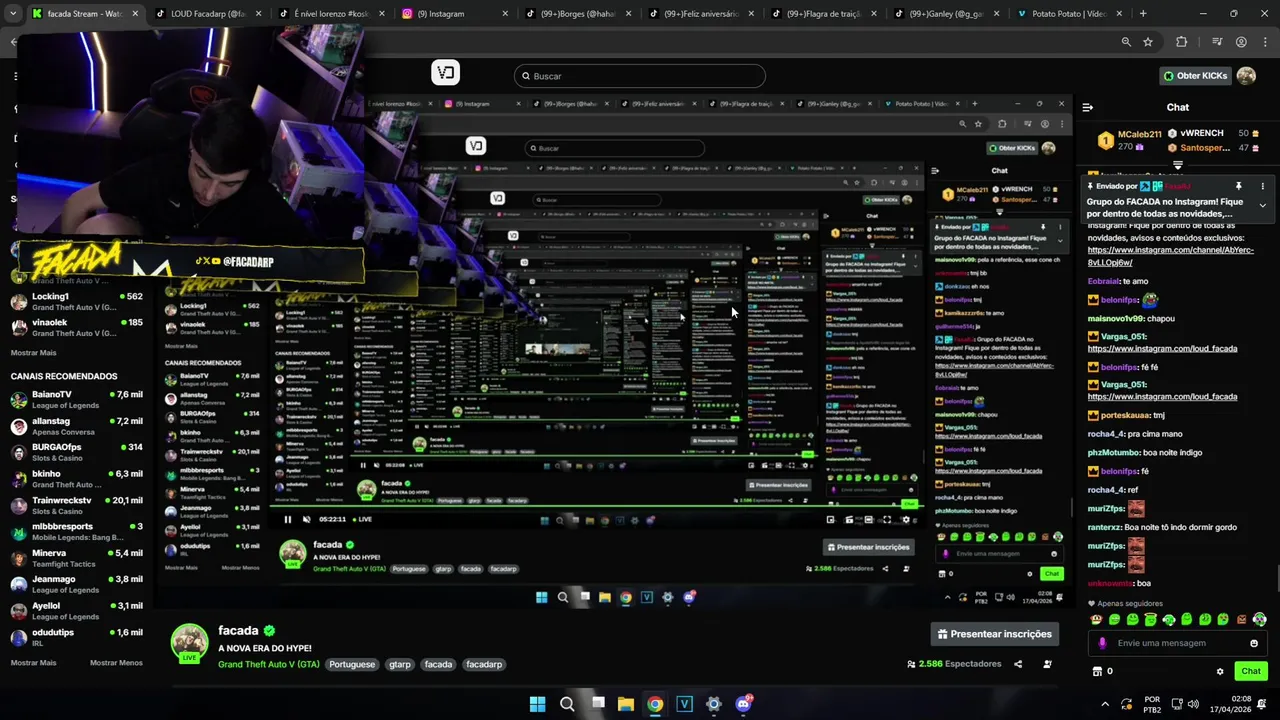This screenshot has width=1280, height=720.
Task: Open the notification bell in system tray
Action: point(1262,704)
